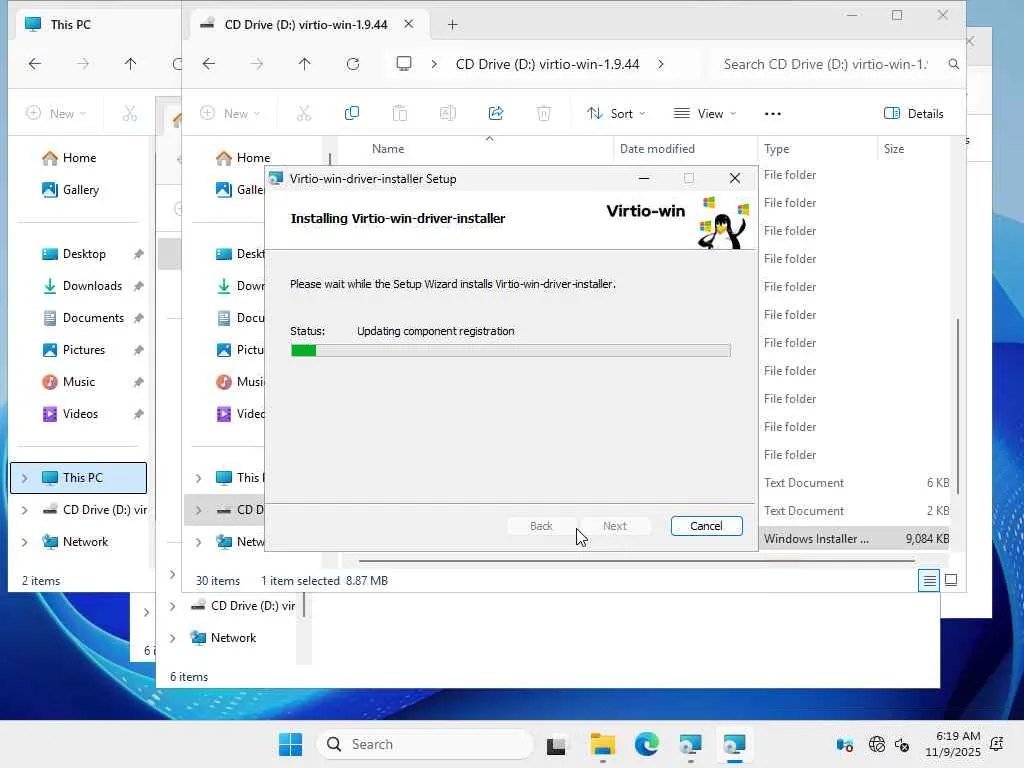The image size is (1024, 768).
Task: Expand CD Drive (D:) node in leftmost window
Action: [x=25, y=509]
